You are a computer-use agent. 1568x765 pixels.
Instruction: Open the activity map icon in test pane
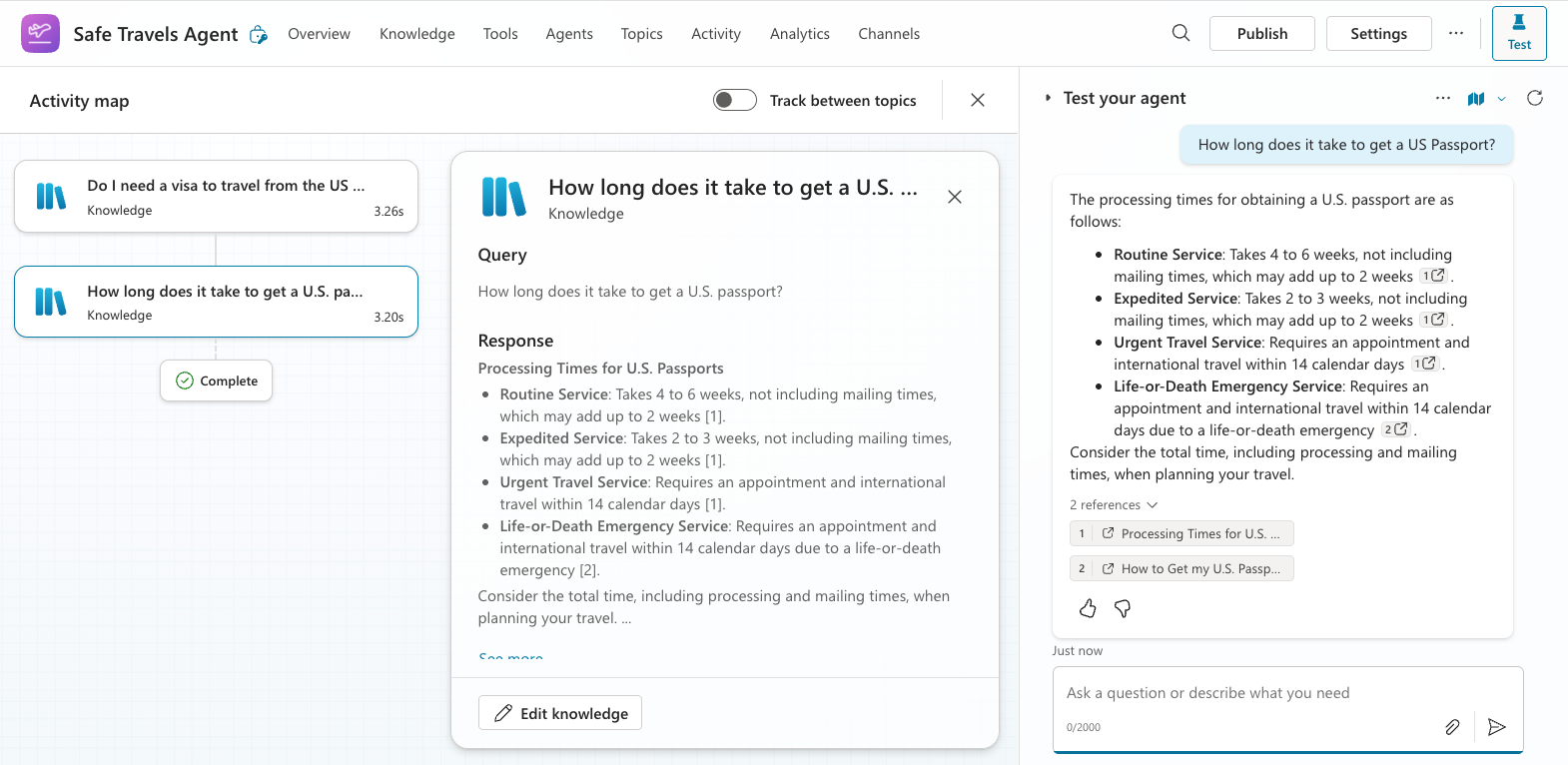(1475, 98)
